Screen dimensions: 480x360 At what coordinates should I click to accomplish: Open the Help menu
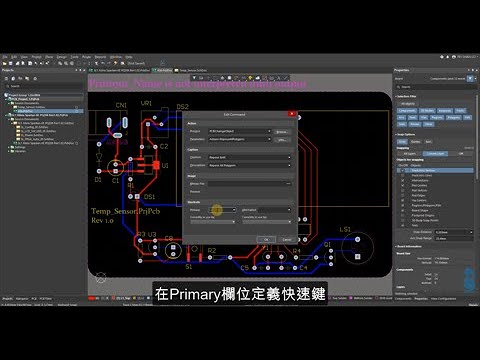point(129,57)
